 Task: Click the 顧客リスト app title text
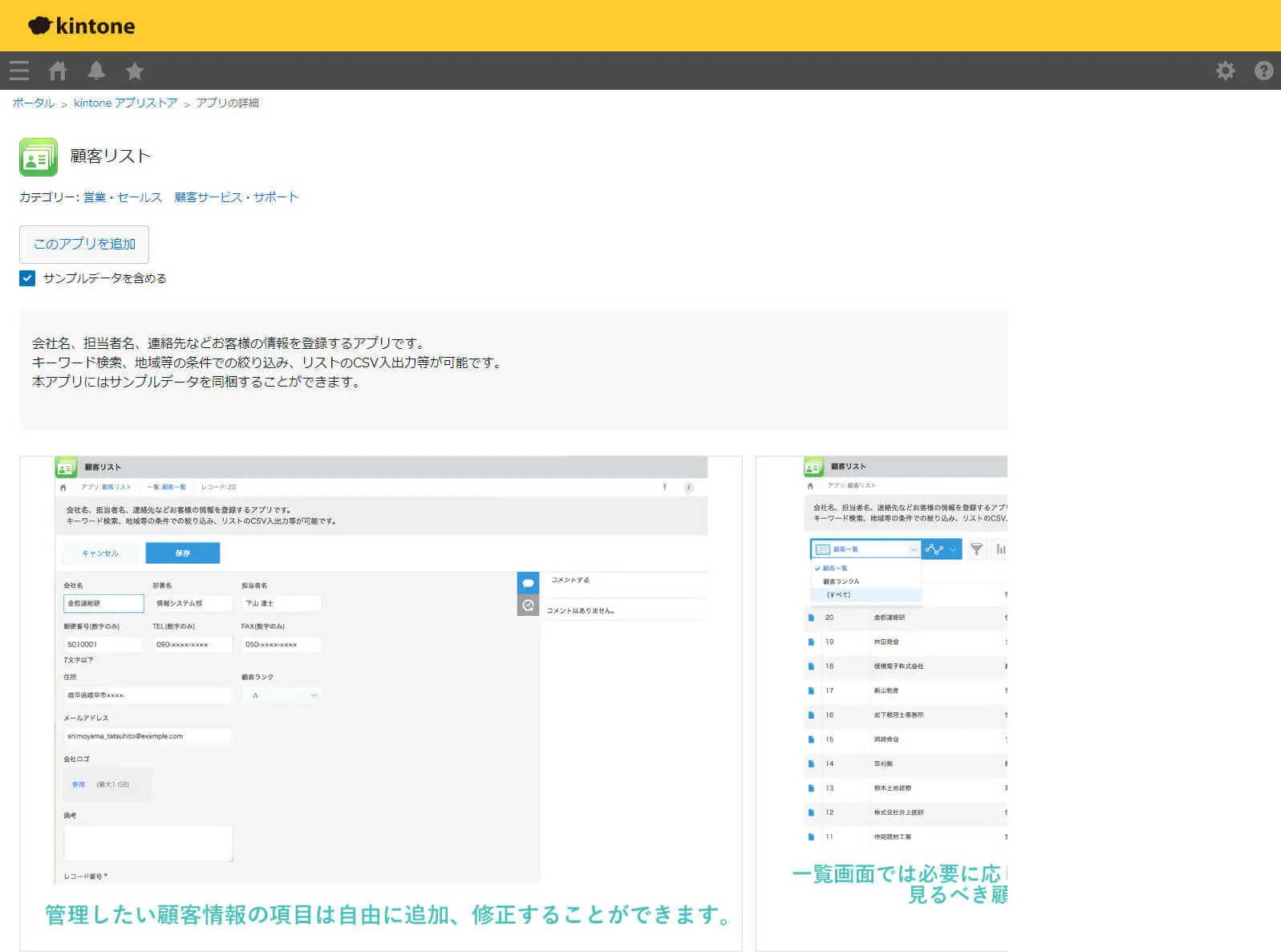coord(111,156)
